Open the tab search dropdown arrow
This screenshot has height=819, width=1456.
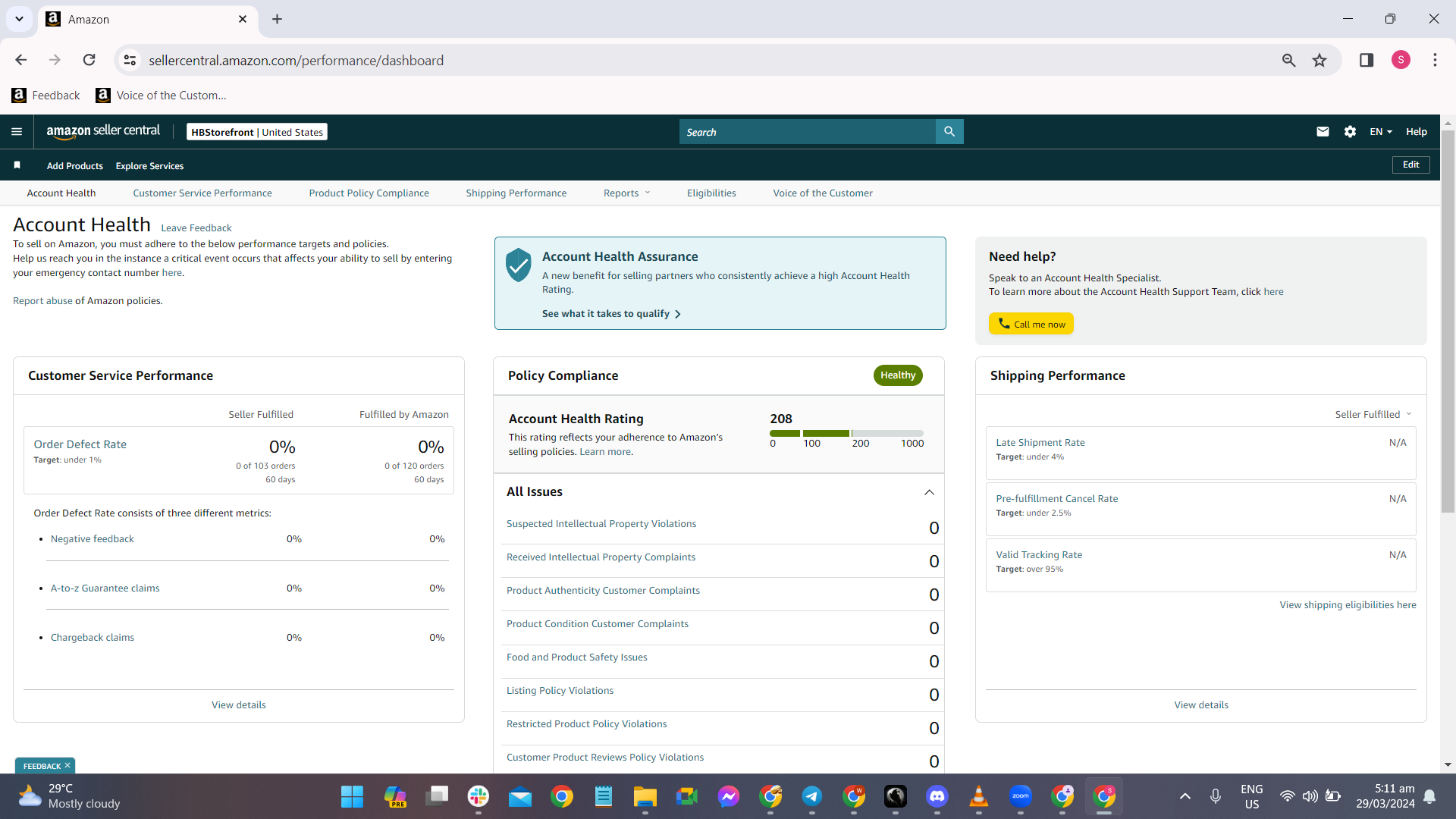click(19, 19)
